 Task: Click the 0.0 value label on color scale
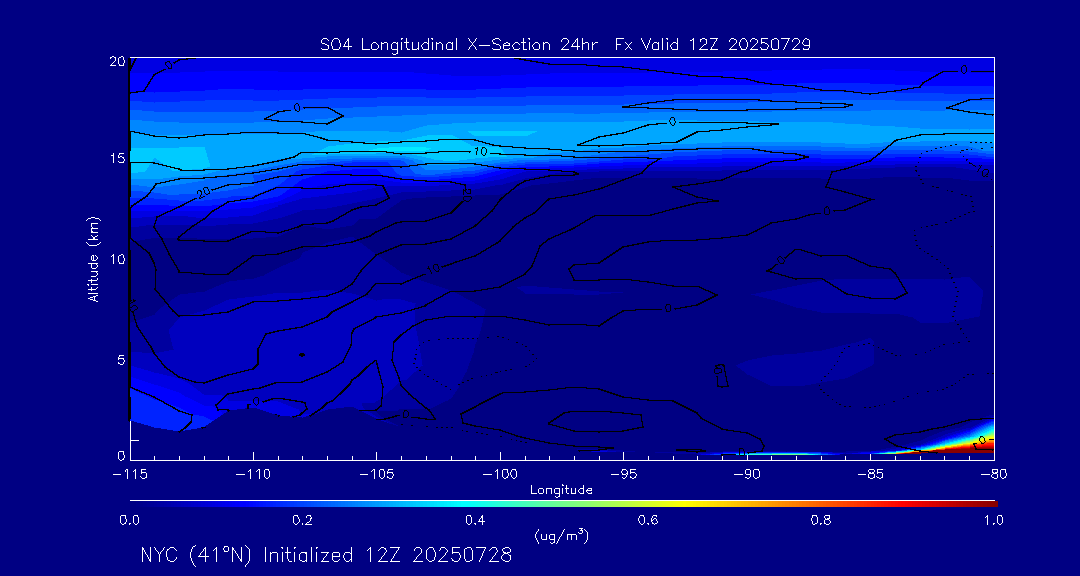coord(130,520)
